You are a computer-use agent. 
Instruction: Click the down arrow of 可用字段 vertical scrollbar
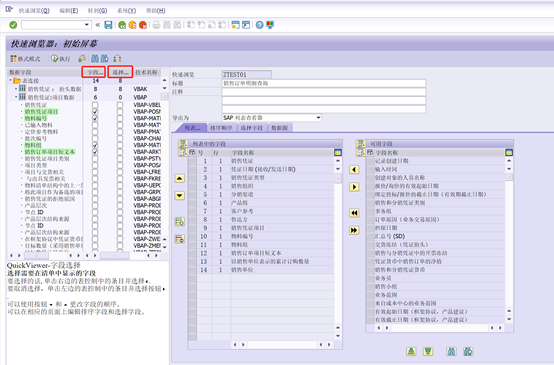[509, 319]
